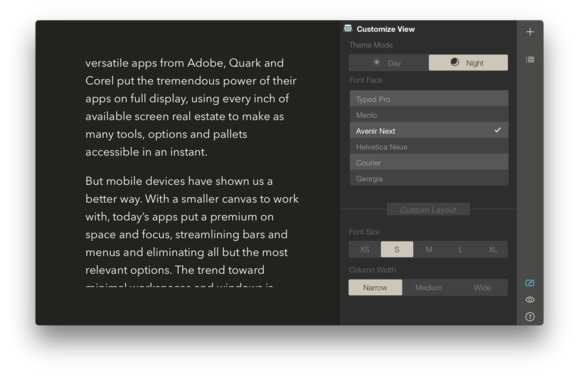The width and height of the screenshot is (579, 376).
Task: Click the Customize View typewriter icon
Action: click(x=348, y=28)
